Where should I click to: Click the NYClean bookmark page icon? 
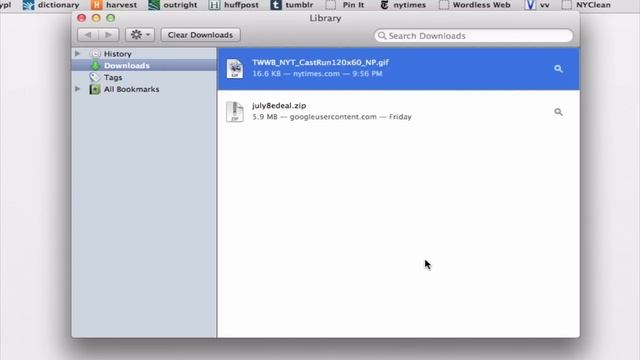[567, 5]
